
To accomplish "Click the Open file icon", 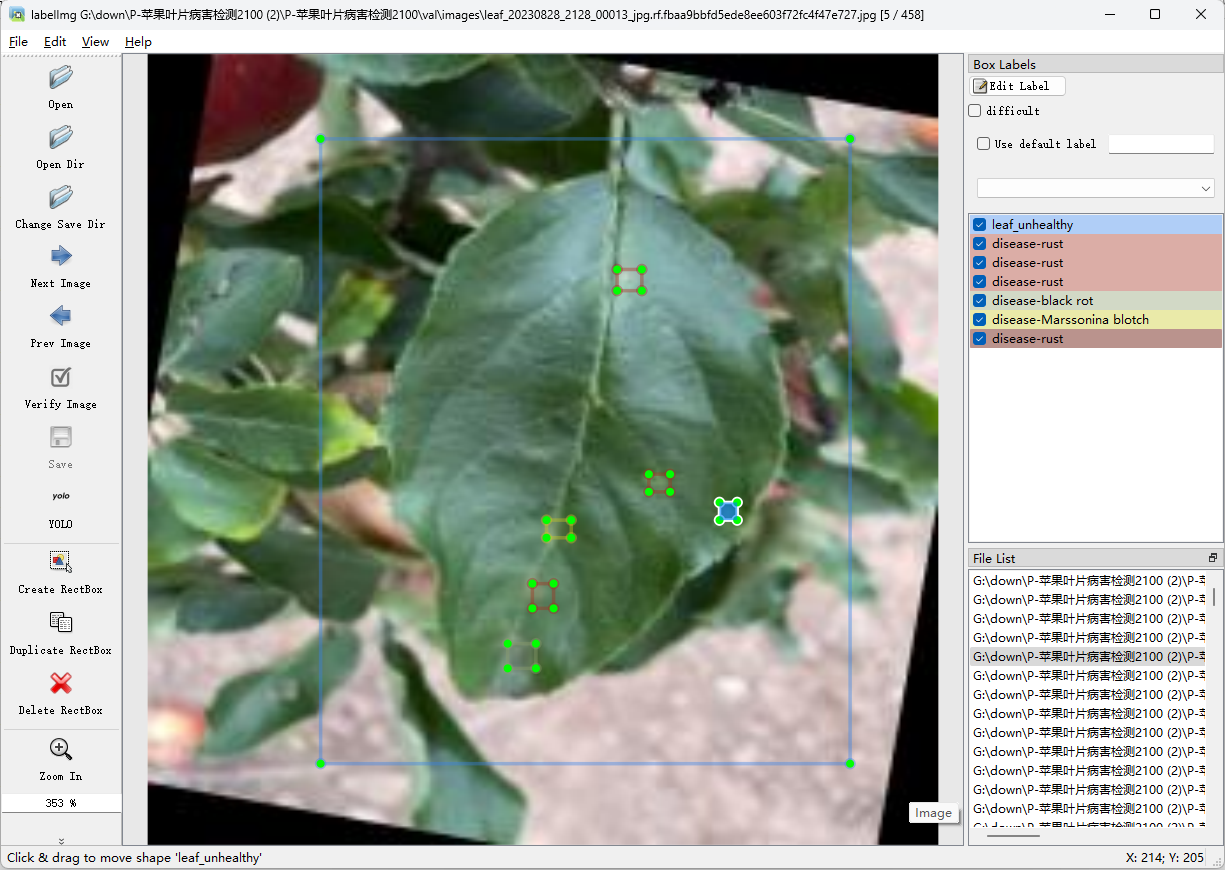I will click(61, 78).
